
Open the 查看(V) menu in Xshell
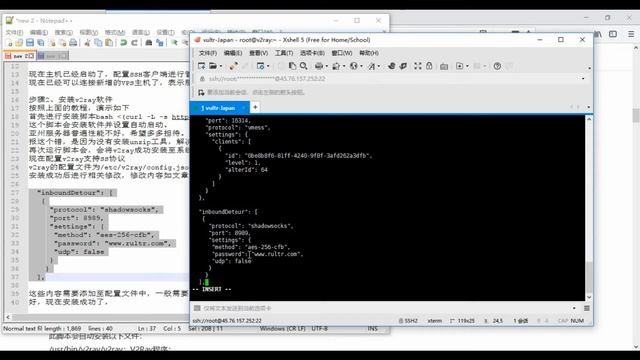tap(258, 53)
